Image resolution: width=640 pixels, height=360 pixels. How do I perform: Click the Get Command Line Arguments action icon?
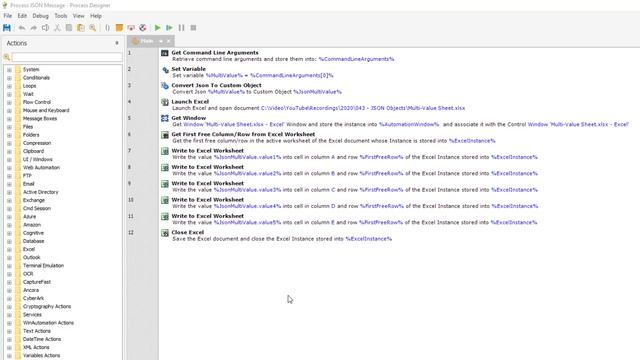click(x=164, y=53)
